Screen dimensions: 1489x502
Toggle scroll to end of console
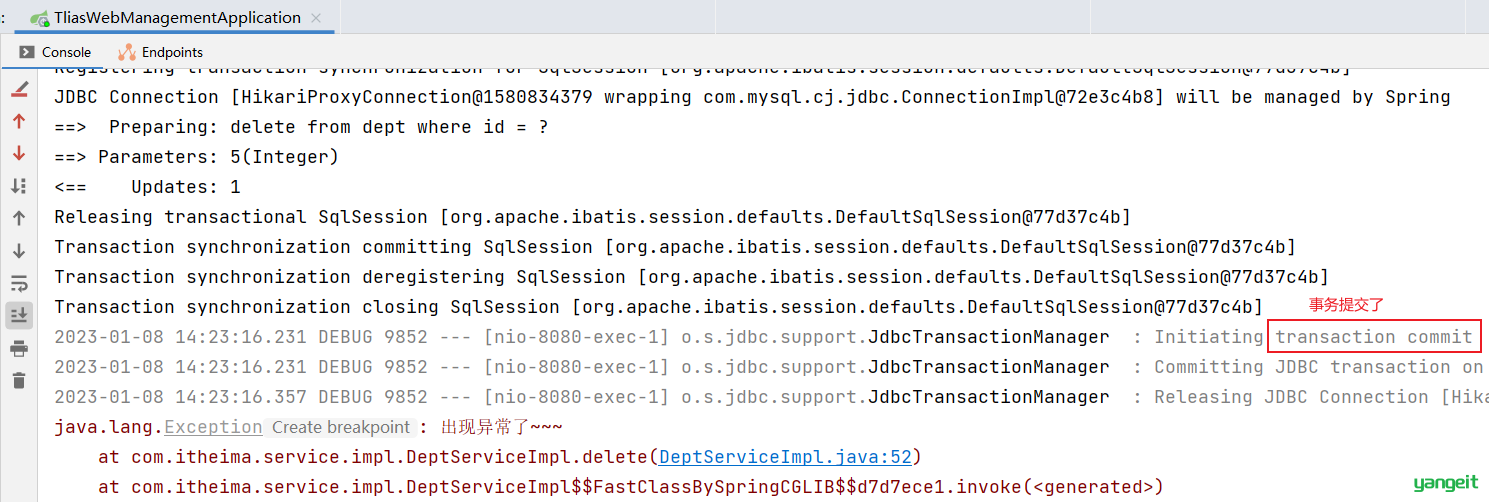[x=19, y=315]
